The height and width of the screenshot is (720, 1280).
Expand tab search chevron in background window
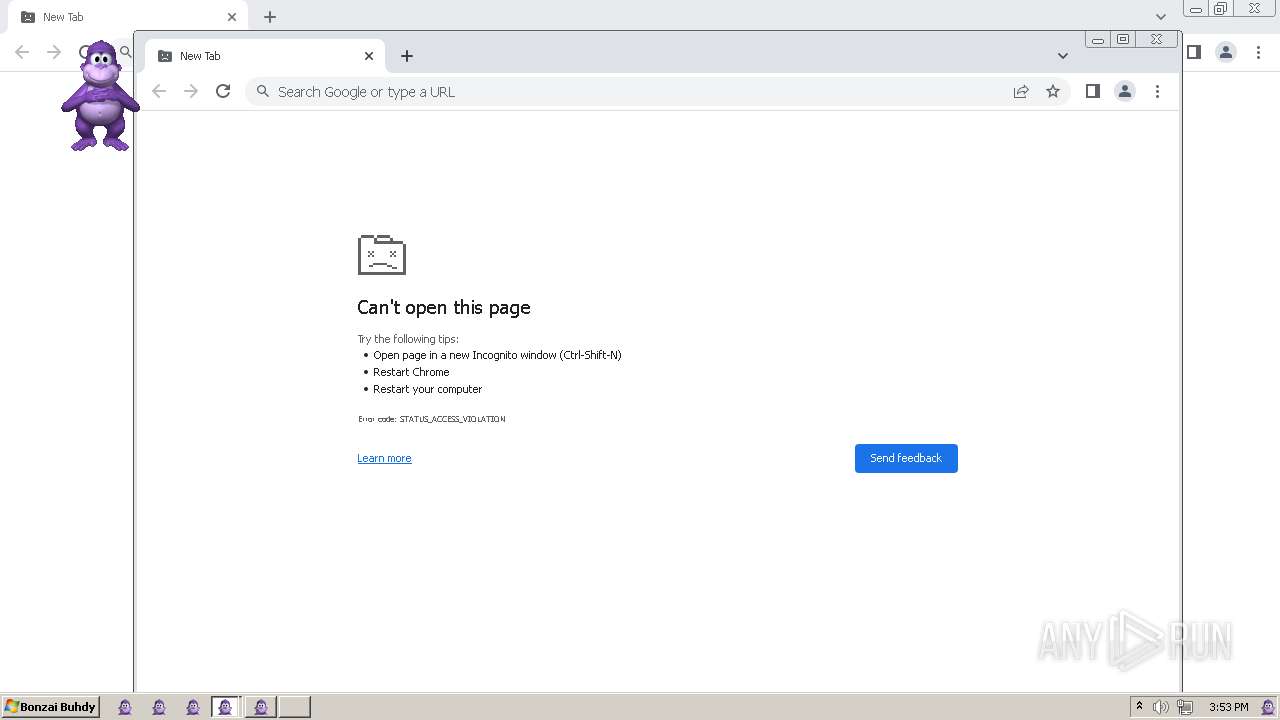point(1160,17)
